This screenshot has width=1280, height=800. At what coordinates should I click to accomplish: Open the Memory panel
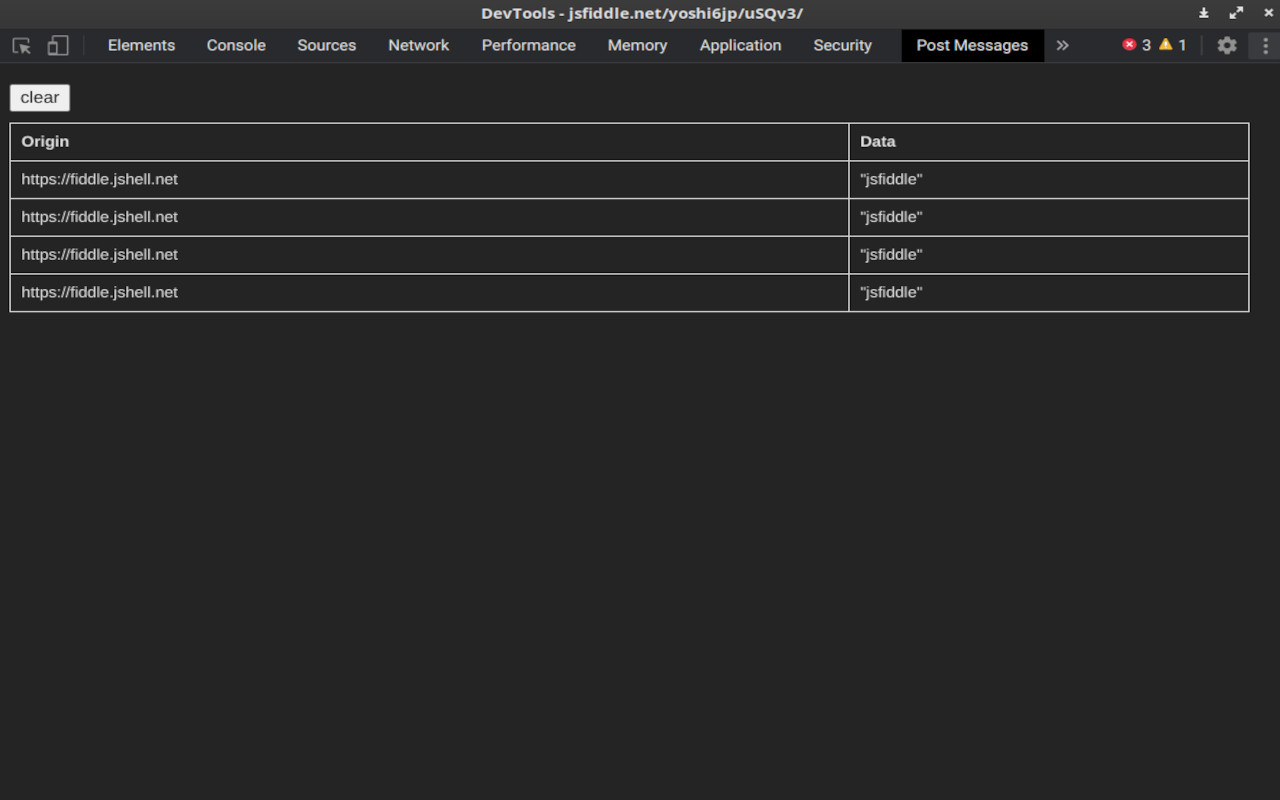(x=637, y=45)
